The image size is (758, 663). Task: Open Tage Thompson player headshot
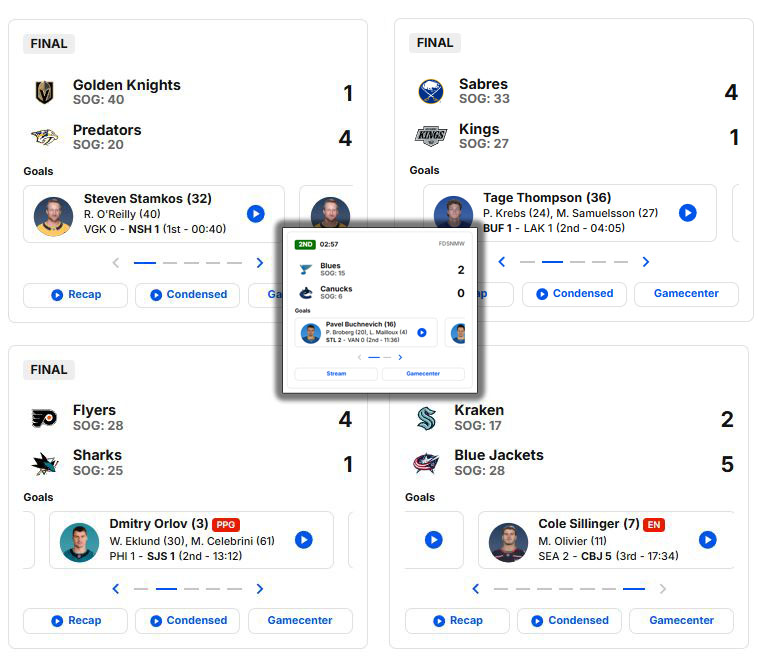pos(453,212)
